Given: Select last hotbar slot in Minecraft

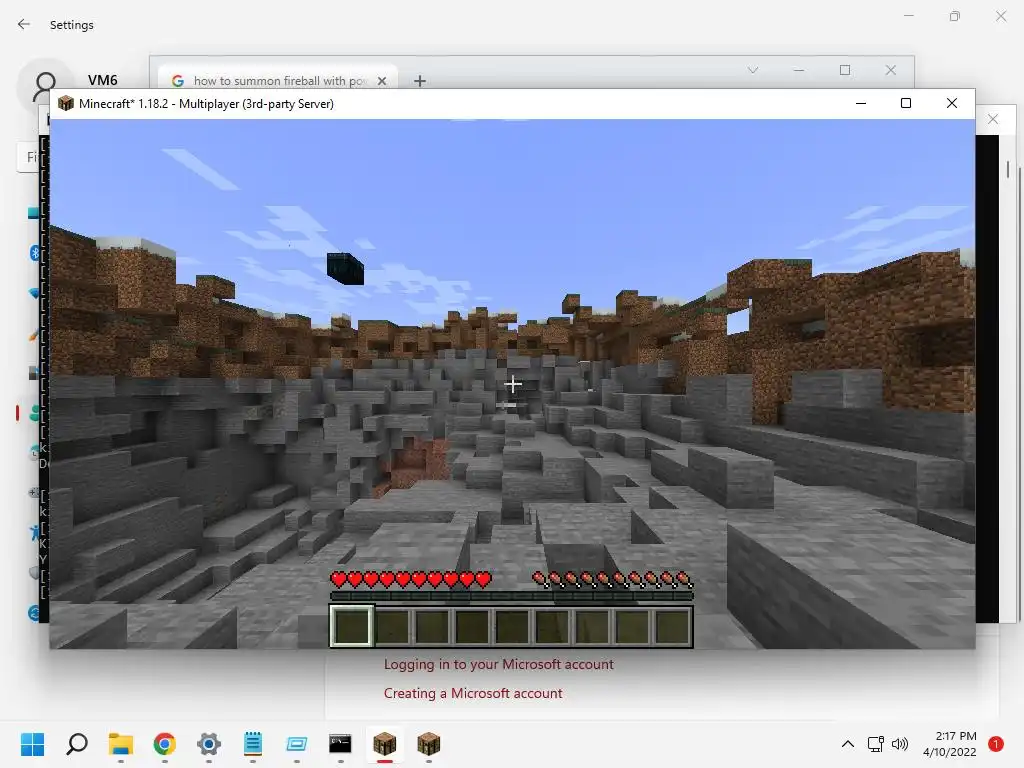Looking at the screenshot, I should tap(672, 626).
